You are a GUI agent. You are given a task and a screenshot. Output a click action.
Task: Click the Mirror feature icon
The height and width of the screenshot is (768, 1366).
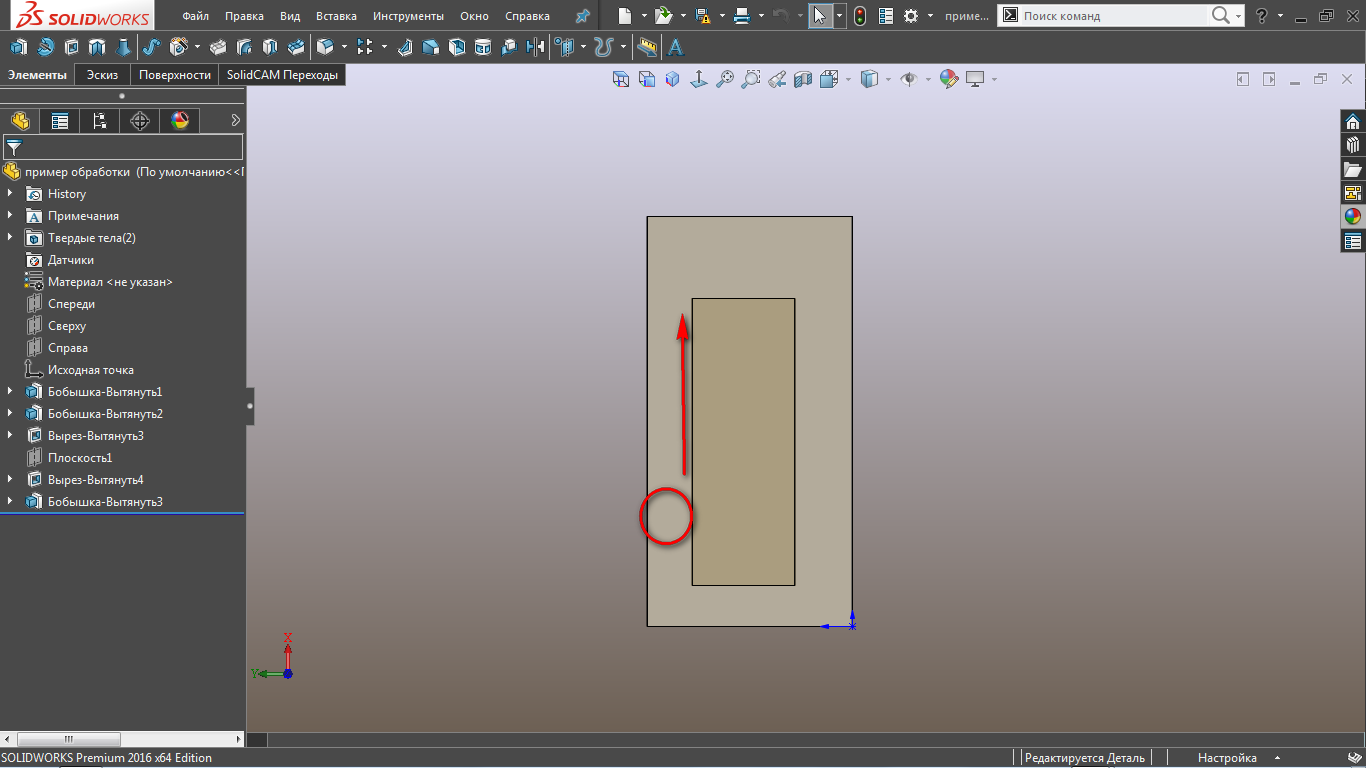(536, 46)
